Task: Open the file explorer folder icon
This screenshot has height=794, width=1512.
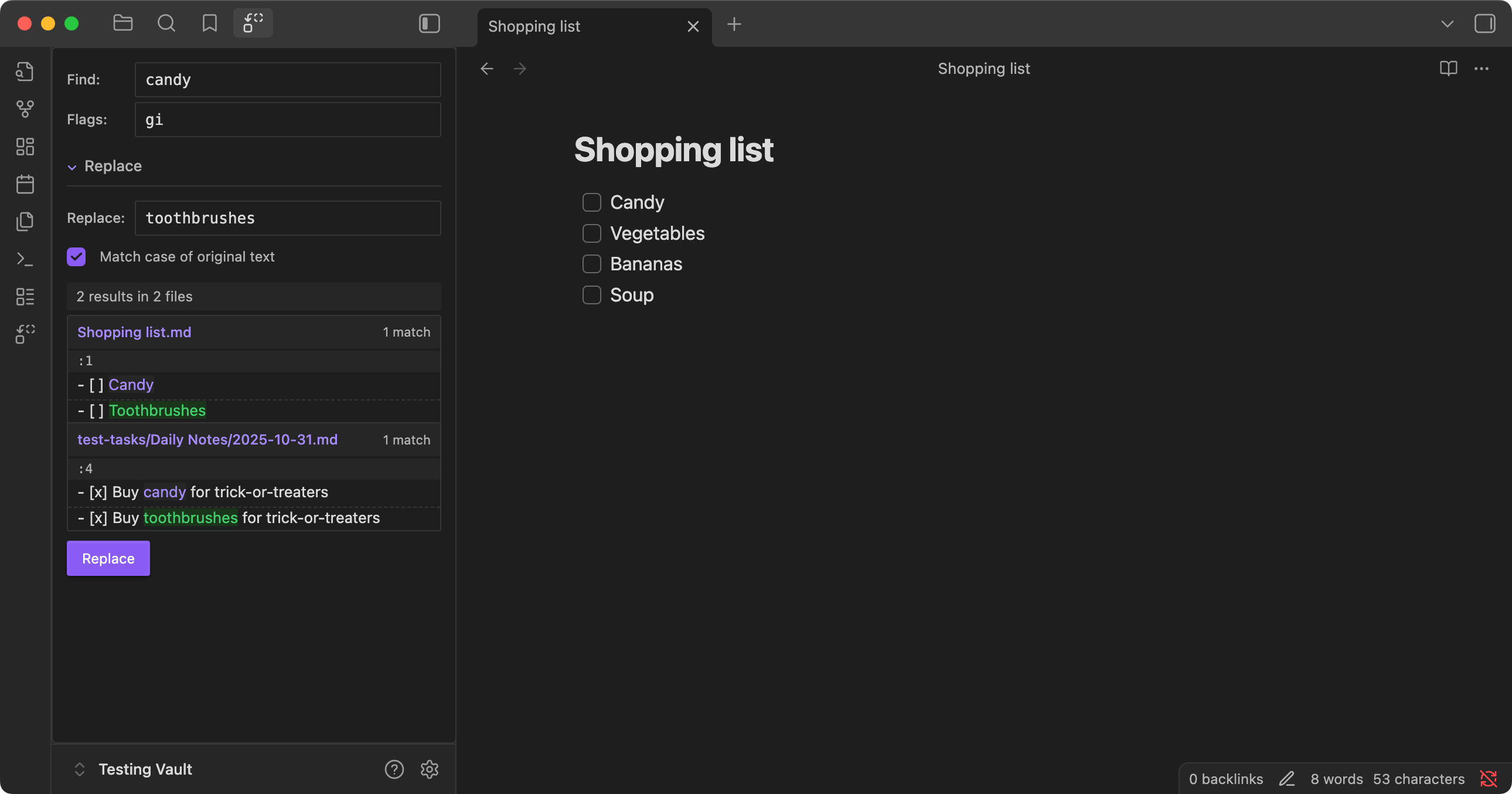Action: 122,23
